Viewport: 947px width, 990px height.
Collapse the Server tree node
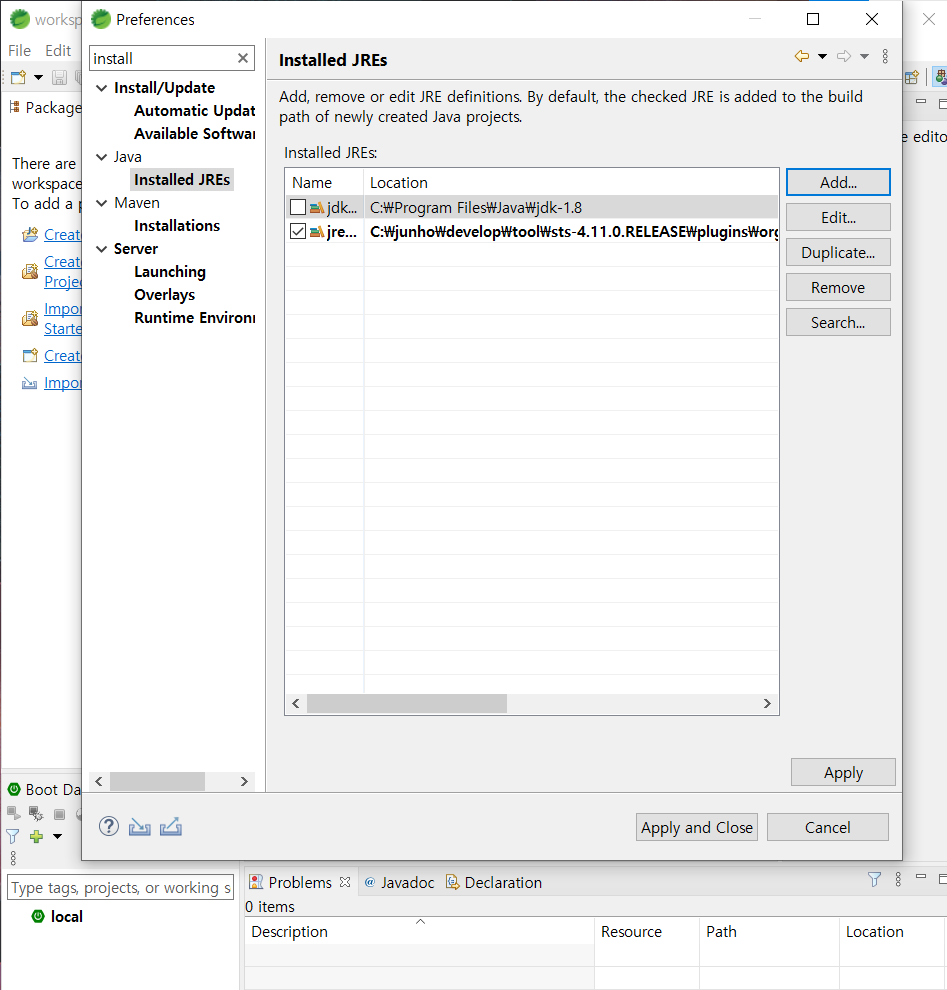(x=101, y=249)
